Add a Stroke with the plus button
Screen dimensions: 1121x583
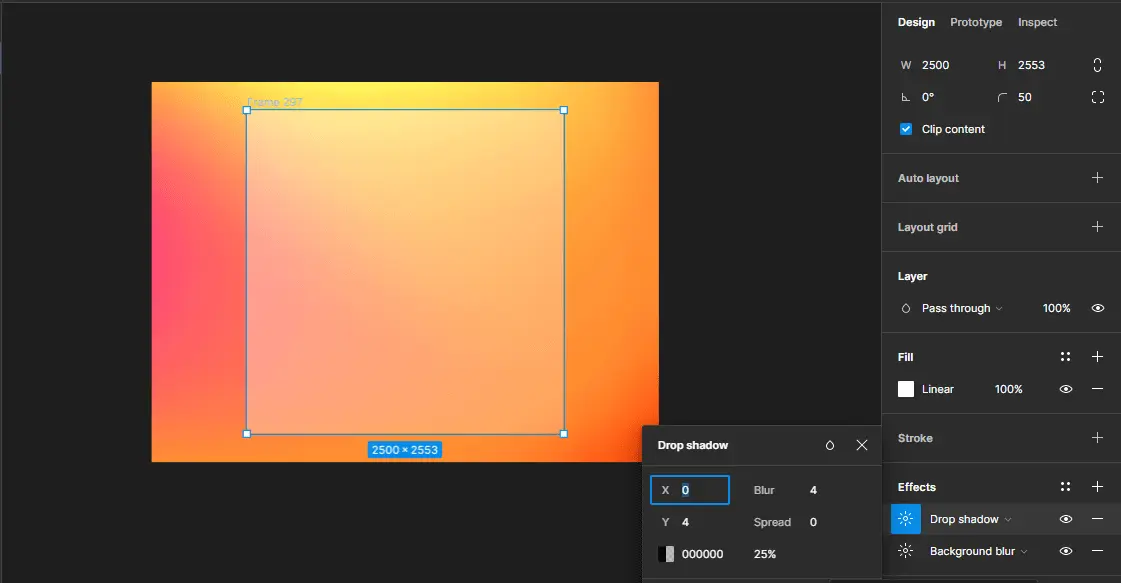(1097, 438)
